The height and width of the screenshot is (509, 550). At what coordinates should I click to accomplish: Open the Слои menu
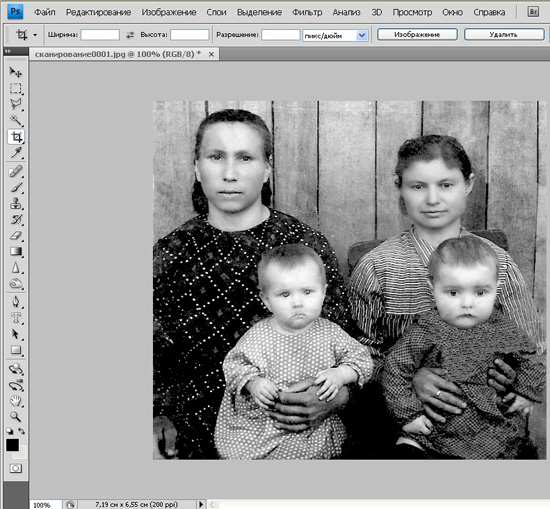click(x=216, y=12)
